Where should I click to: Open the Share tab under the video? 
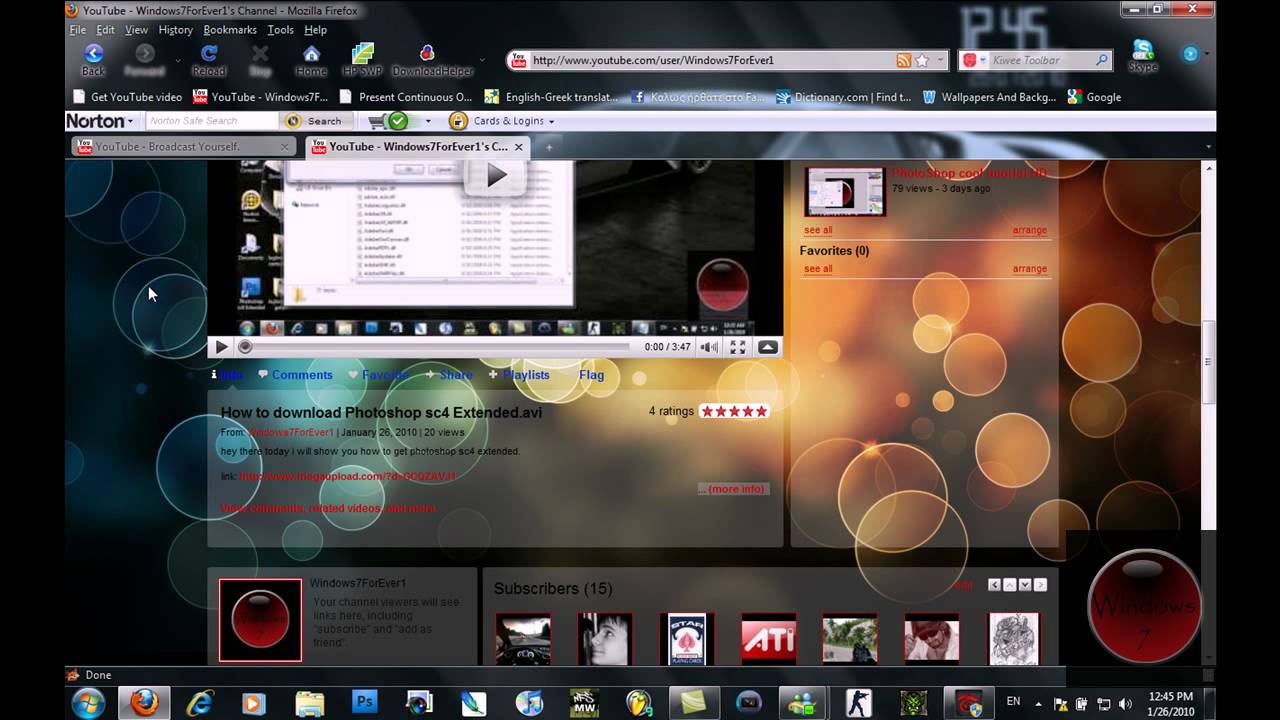[x=455, y=375]
